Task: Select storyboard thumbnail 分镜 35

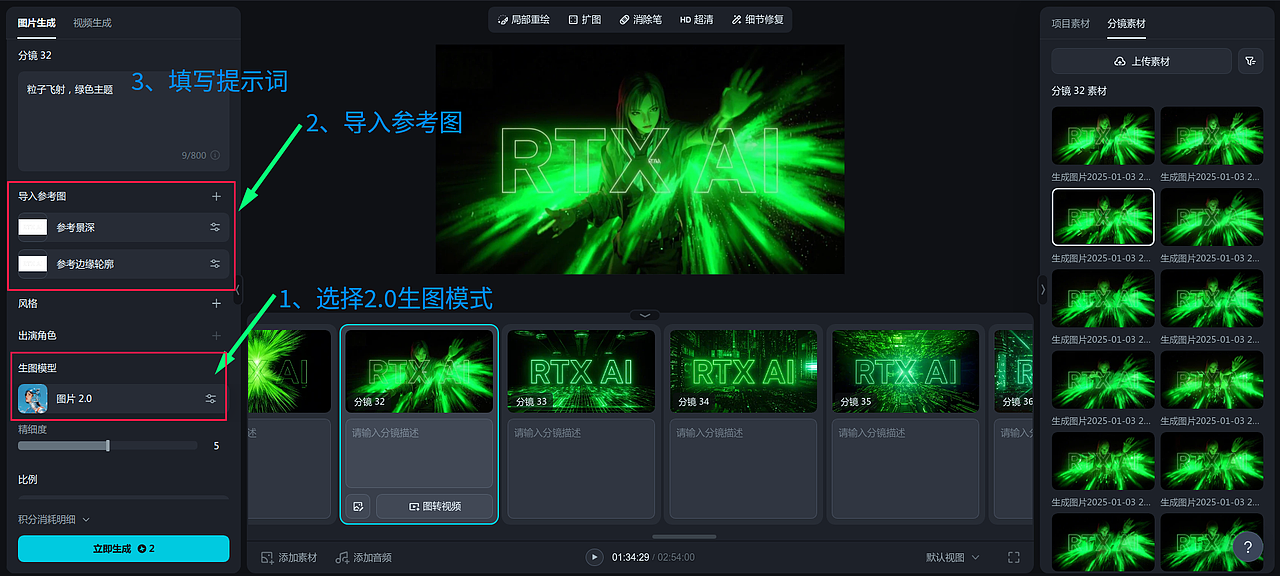Action: (x=905, y=371)
